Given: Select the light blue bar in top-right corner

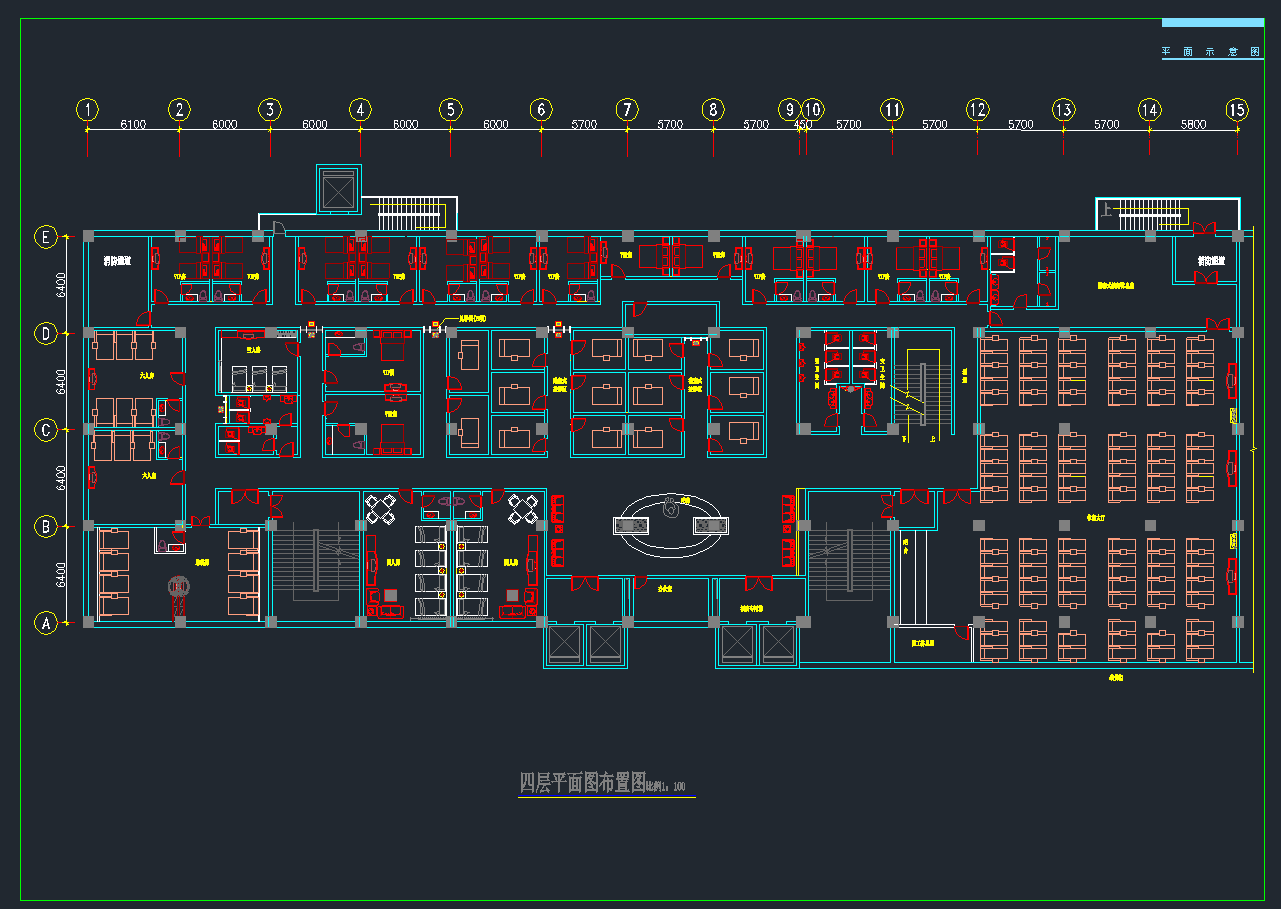Looking at the screenshot, I should [x=1212, y=23].
